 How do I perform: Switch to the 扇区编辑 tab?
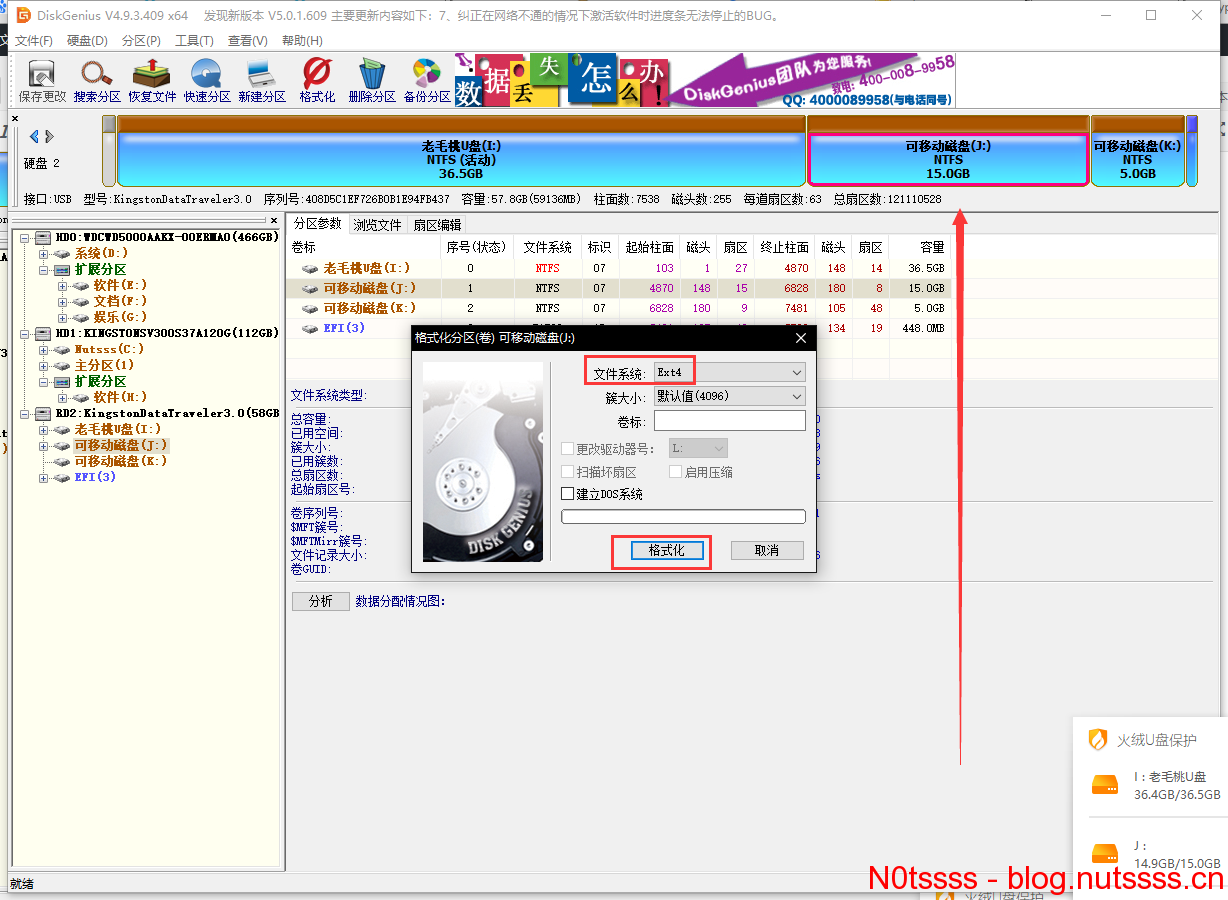pyautogui.click(x=437, y=225)
